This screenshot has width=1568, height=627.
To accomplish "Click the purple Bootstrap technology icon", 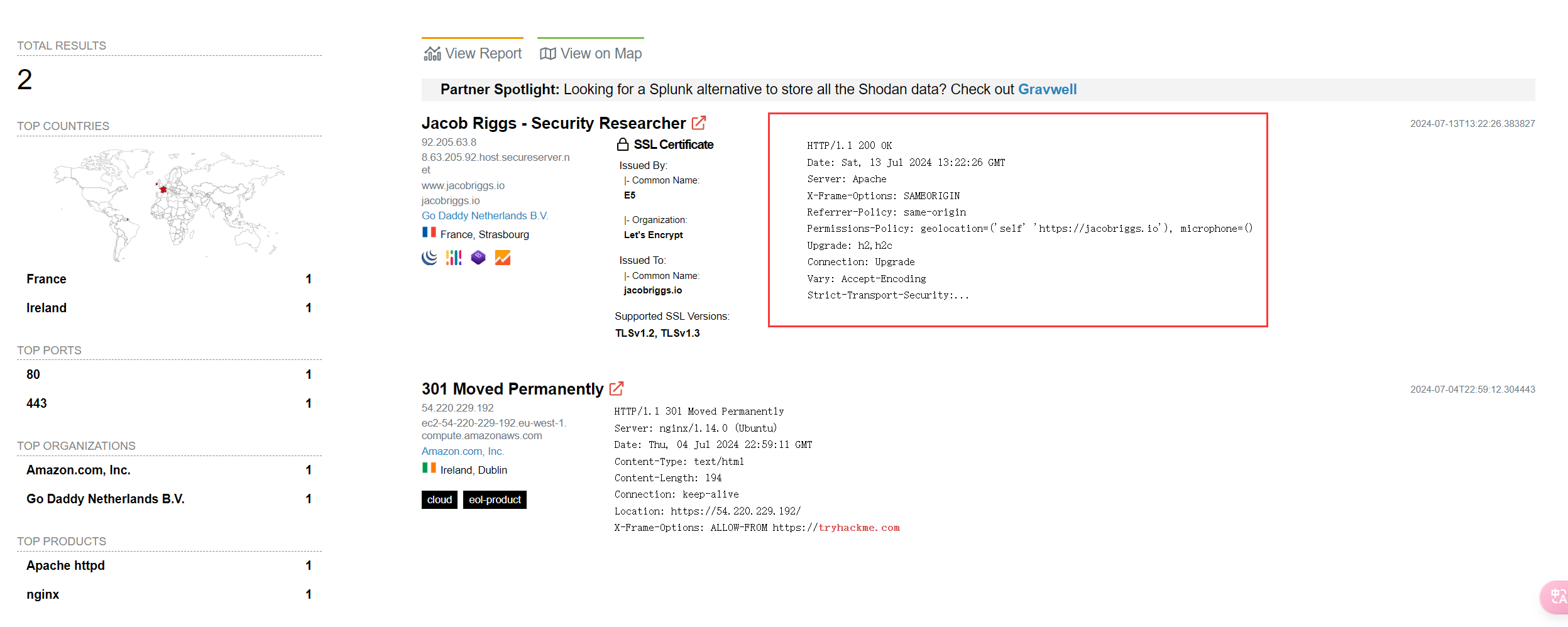I will coord(478,258).
